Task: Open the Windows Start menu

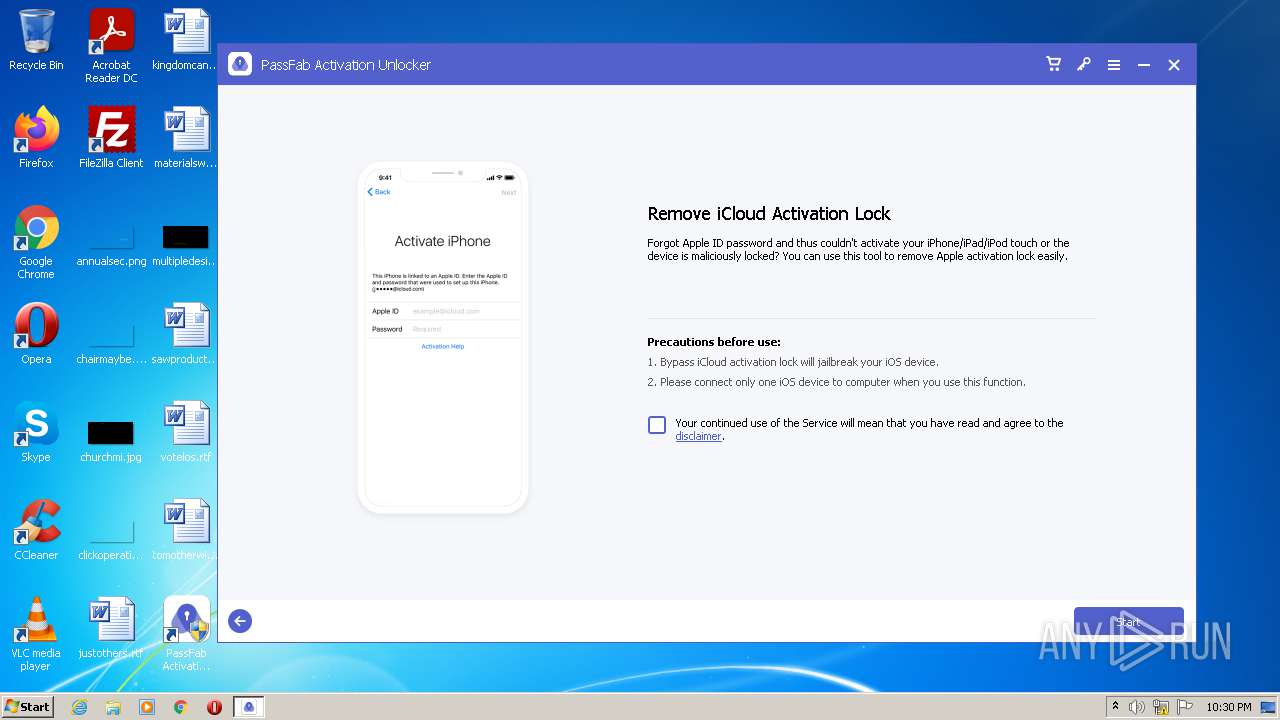Action: 28,706
